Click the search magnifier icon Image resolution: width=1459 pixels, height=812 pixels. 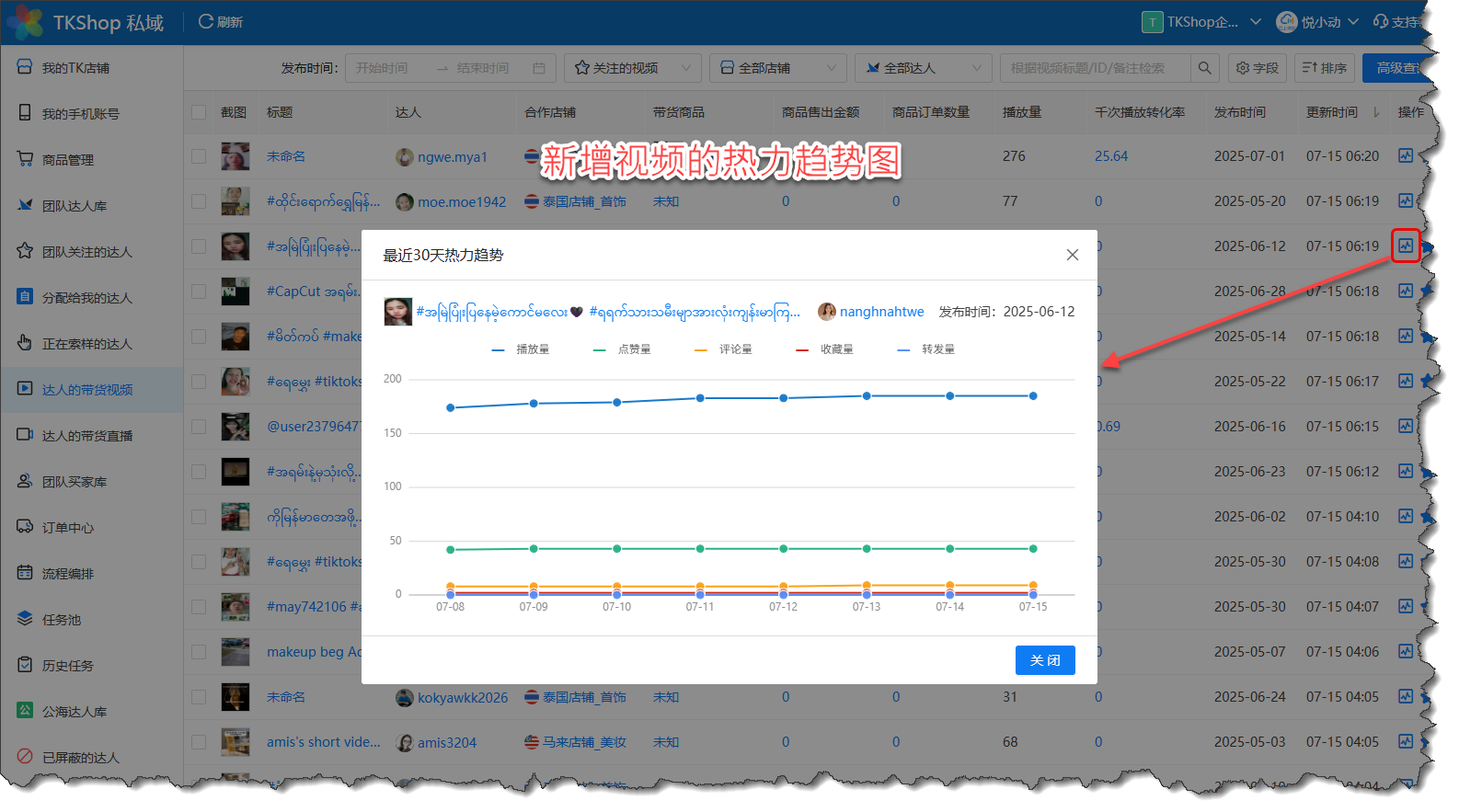click(1204, 68)
